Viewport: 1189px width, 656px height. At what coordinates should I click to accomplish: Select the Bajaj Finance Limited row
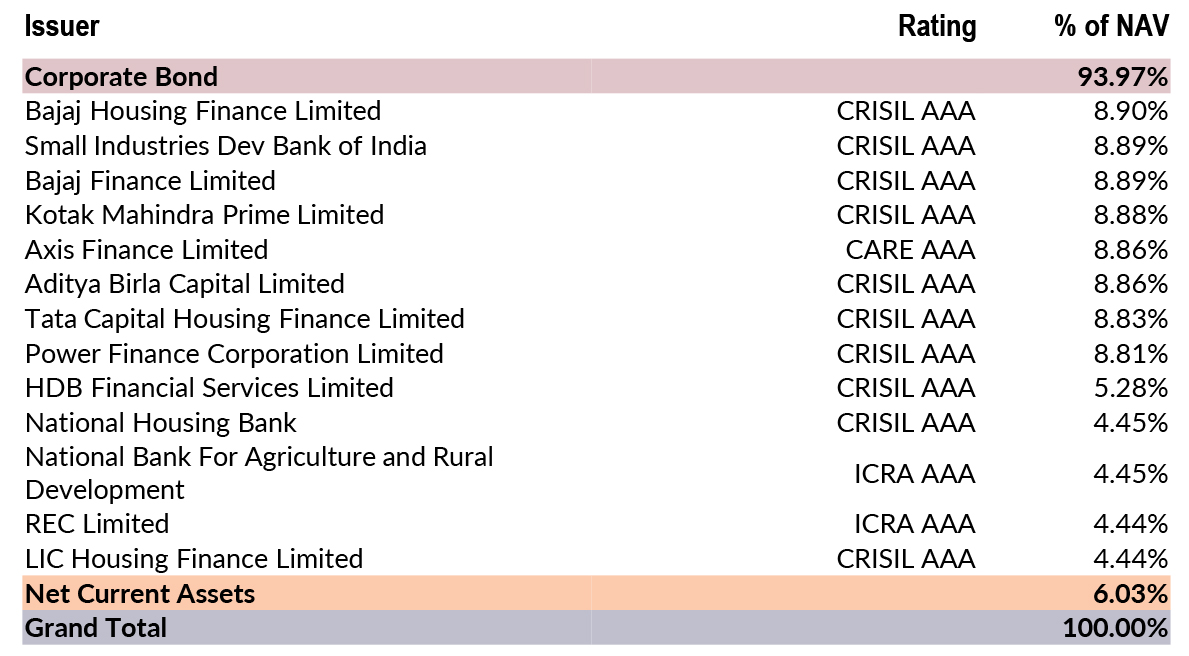[x=150, y=181]
